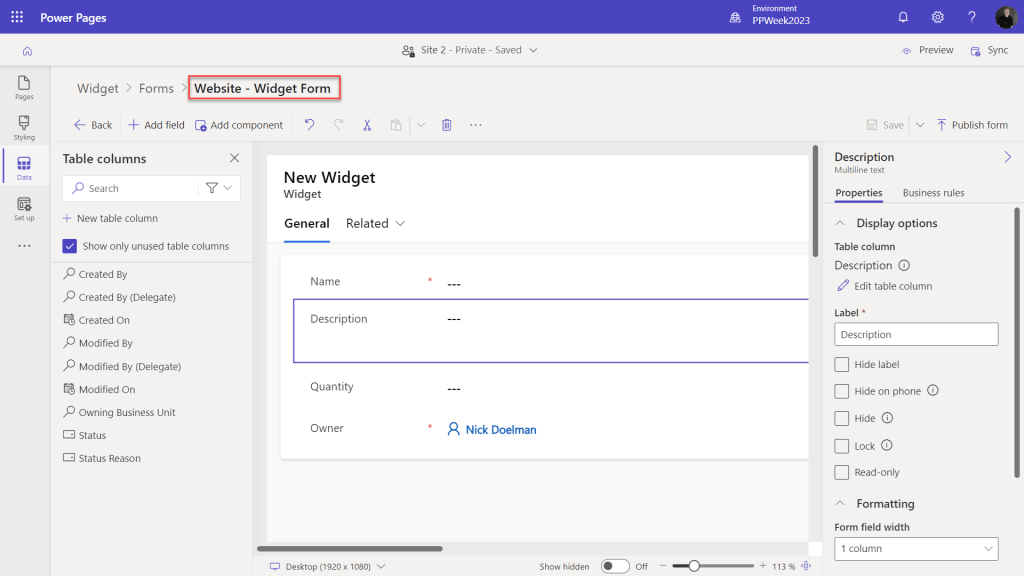Delete the selected Description field
This screenshot has width=1024, height=576.
tap(446, 124)
